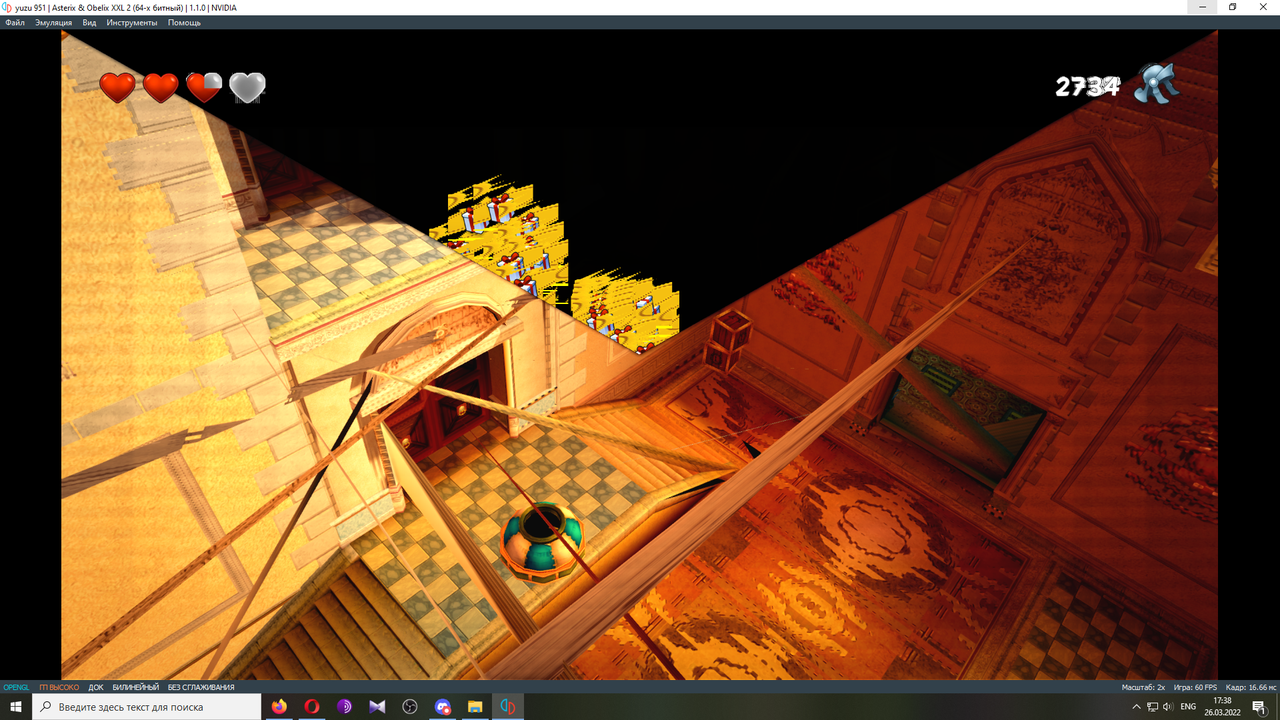Toggle the БЕЗ СГЛАЖИВАНИЯ anti-aliasing button
The height and width of the screenshot is (720, 1280).
[x=201, y=687]
